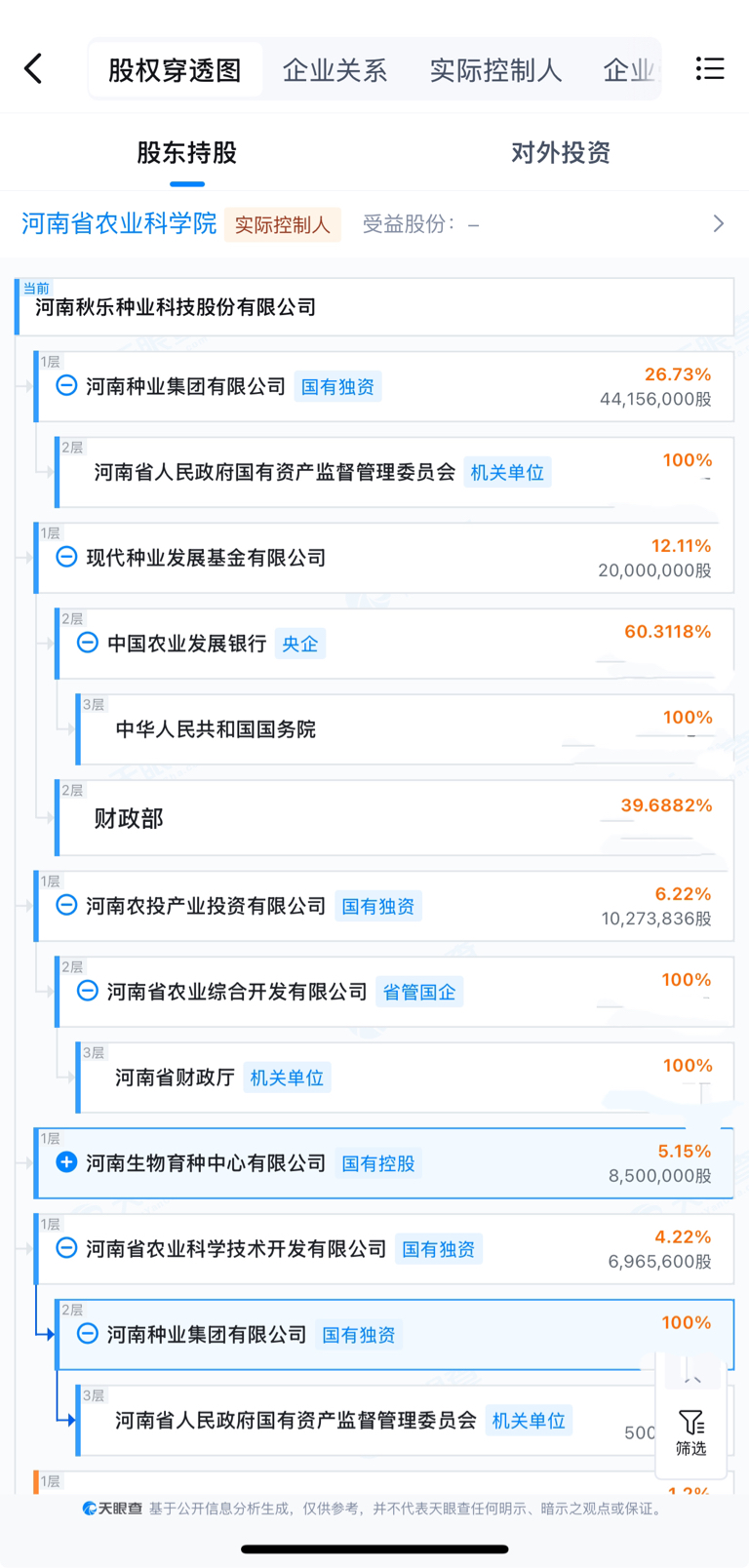Open details chevron beside 受益股份
This screenshot has height=1568, width=749.
[719, 223]
